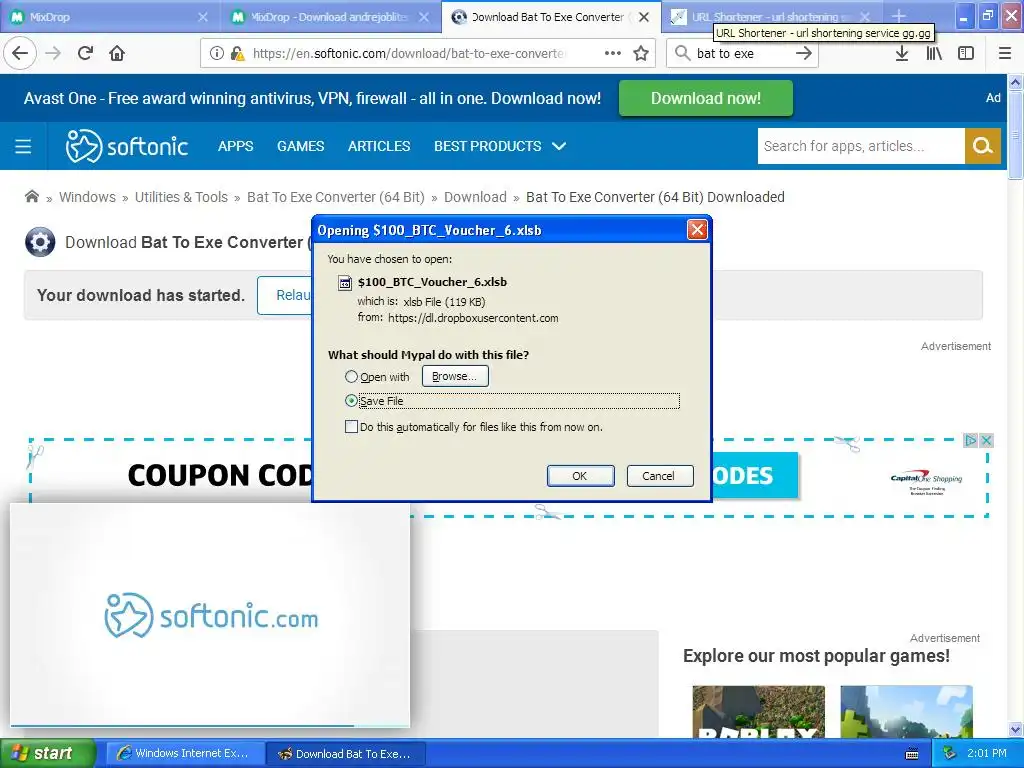Click the orange Softonic search button

pos(983,146)
